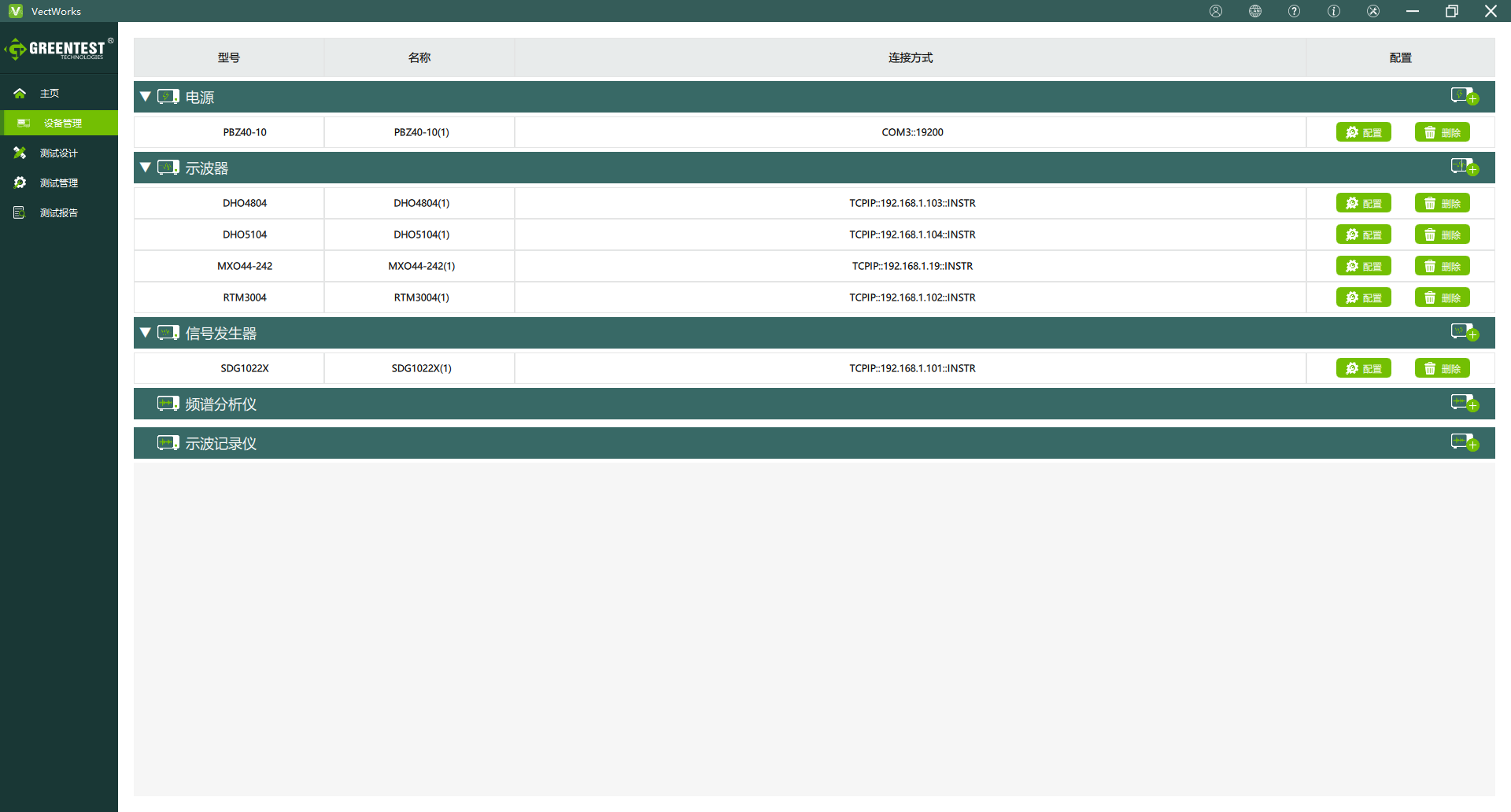Add a new oscilloscope in 示波器 section
This screenshot has height=812, width=1511.
tap(1464, 167)
